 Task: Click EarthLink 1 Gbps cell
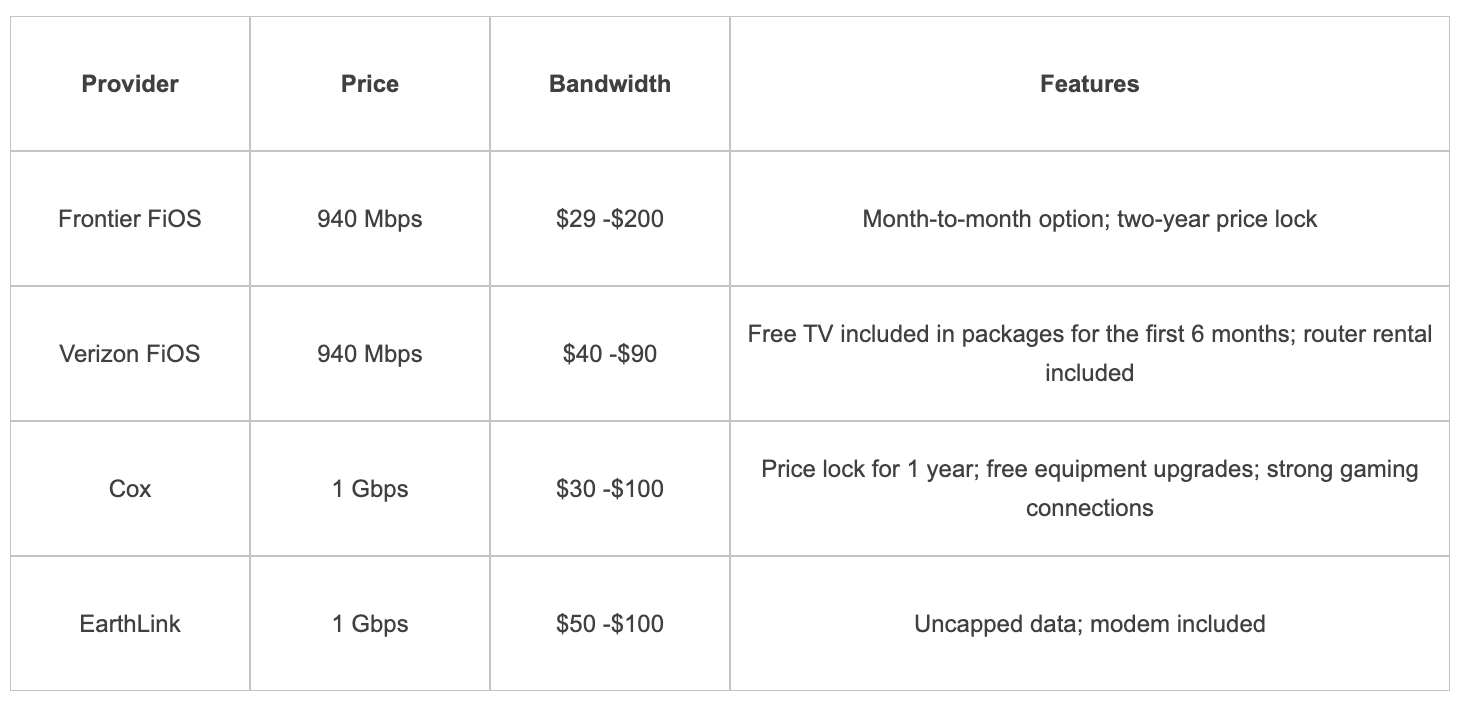pyautogui.click(x=370, y=623)
